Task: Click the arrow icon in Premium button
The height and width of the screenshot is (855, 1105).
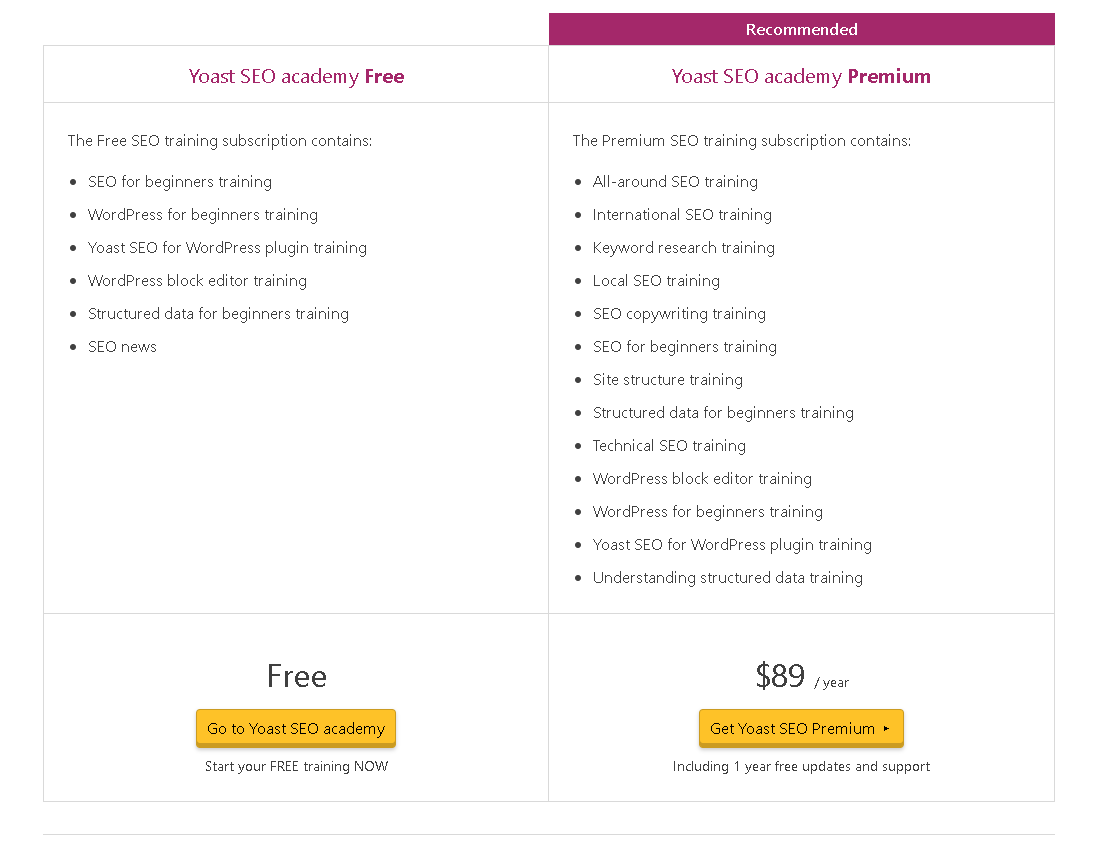Action: 887,729
